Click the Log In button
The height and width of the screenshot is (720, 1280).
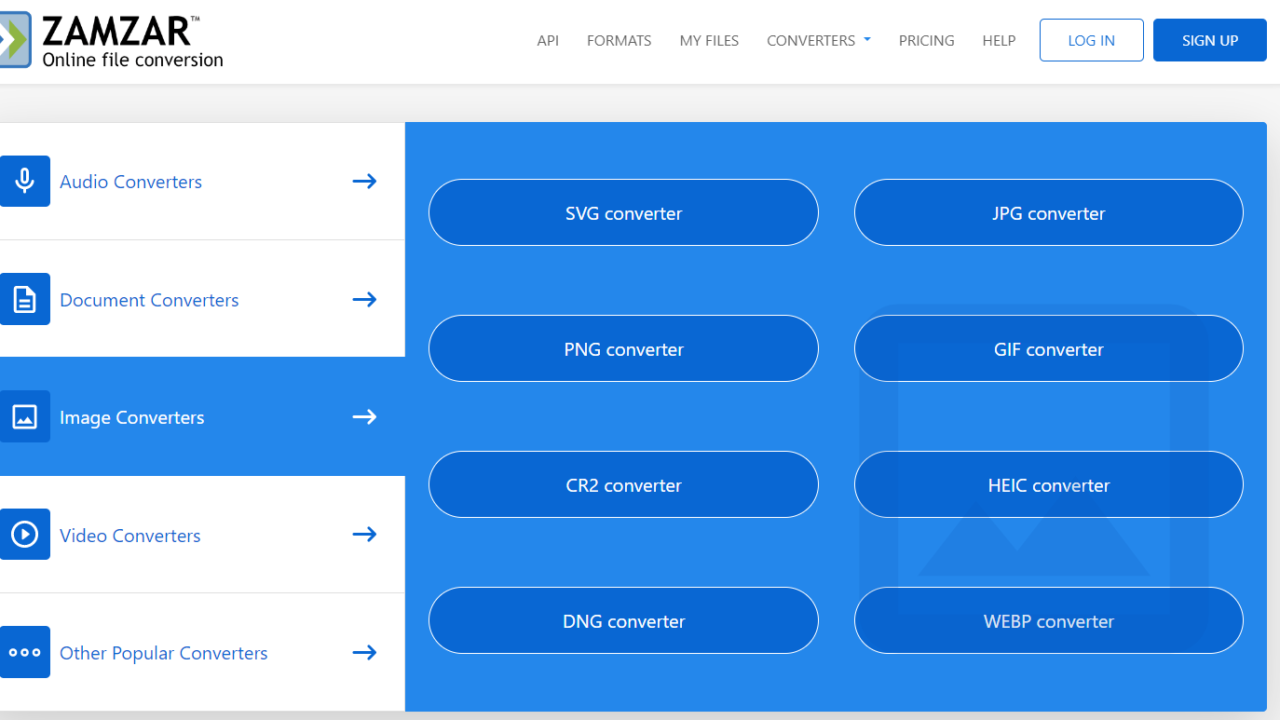tap(1091, 40)
